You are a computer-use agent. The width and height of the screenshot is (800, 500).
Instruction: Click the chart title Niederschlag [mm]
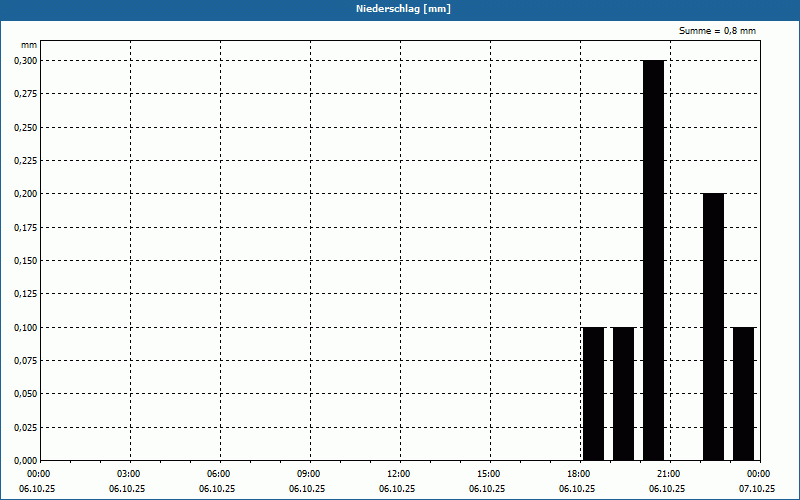click(x=400, y=9)
